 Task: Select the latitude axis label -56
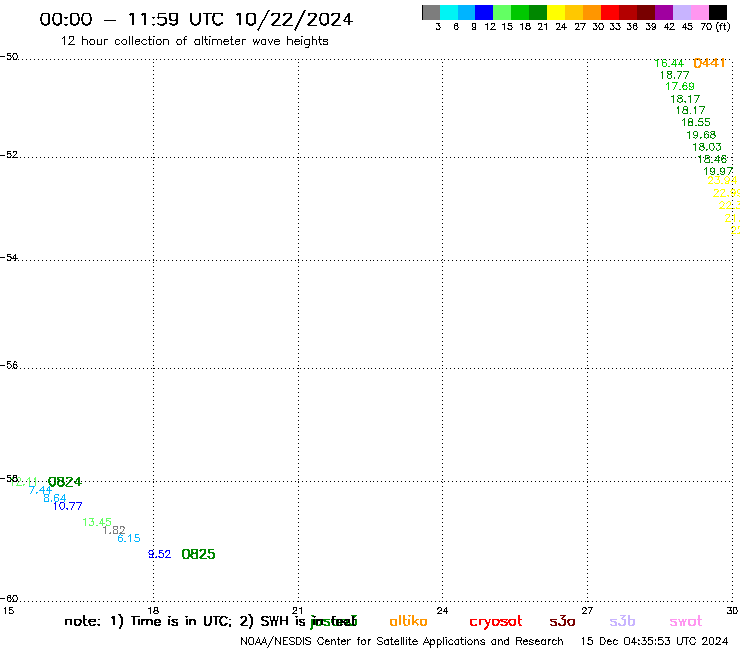point(9,365)
